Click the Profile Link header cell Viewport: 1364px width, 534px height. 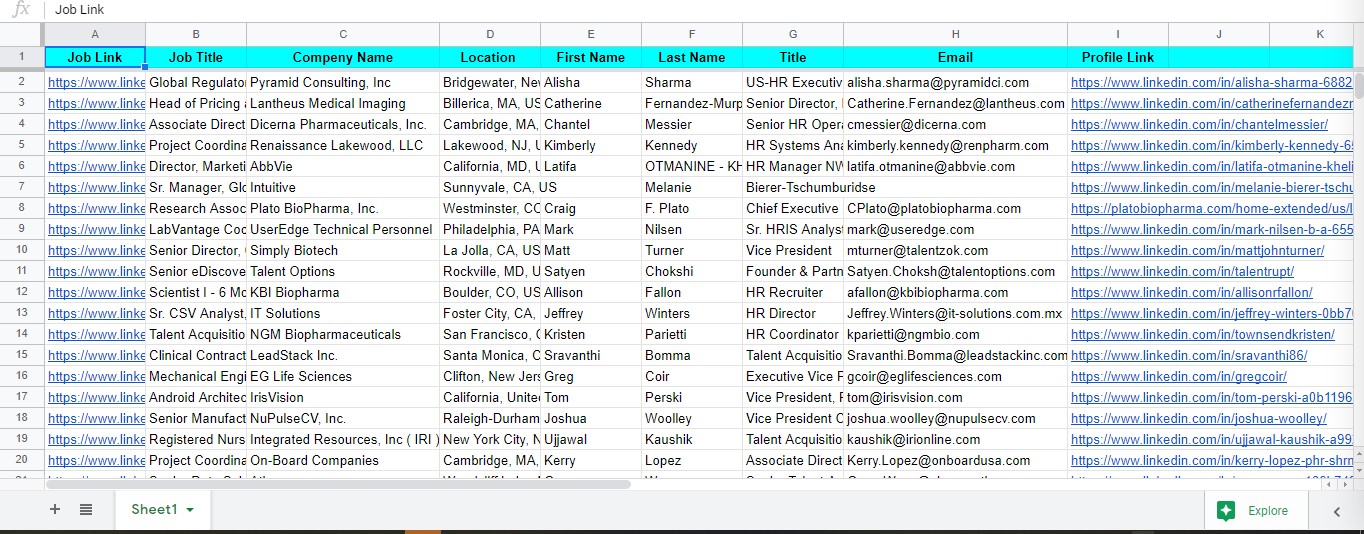pyautogui.click(x=1118, y=57)
